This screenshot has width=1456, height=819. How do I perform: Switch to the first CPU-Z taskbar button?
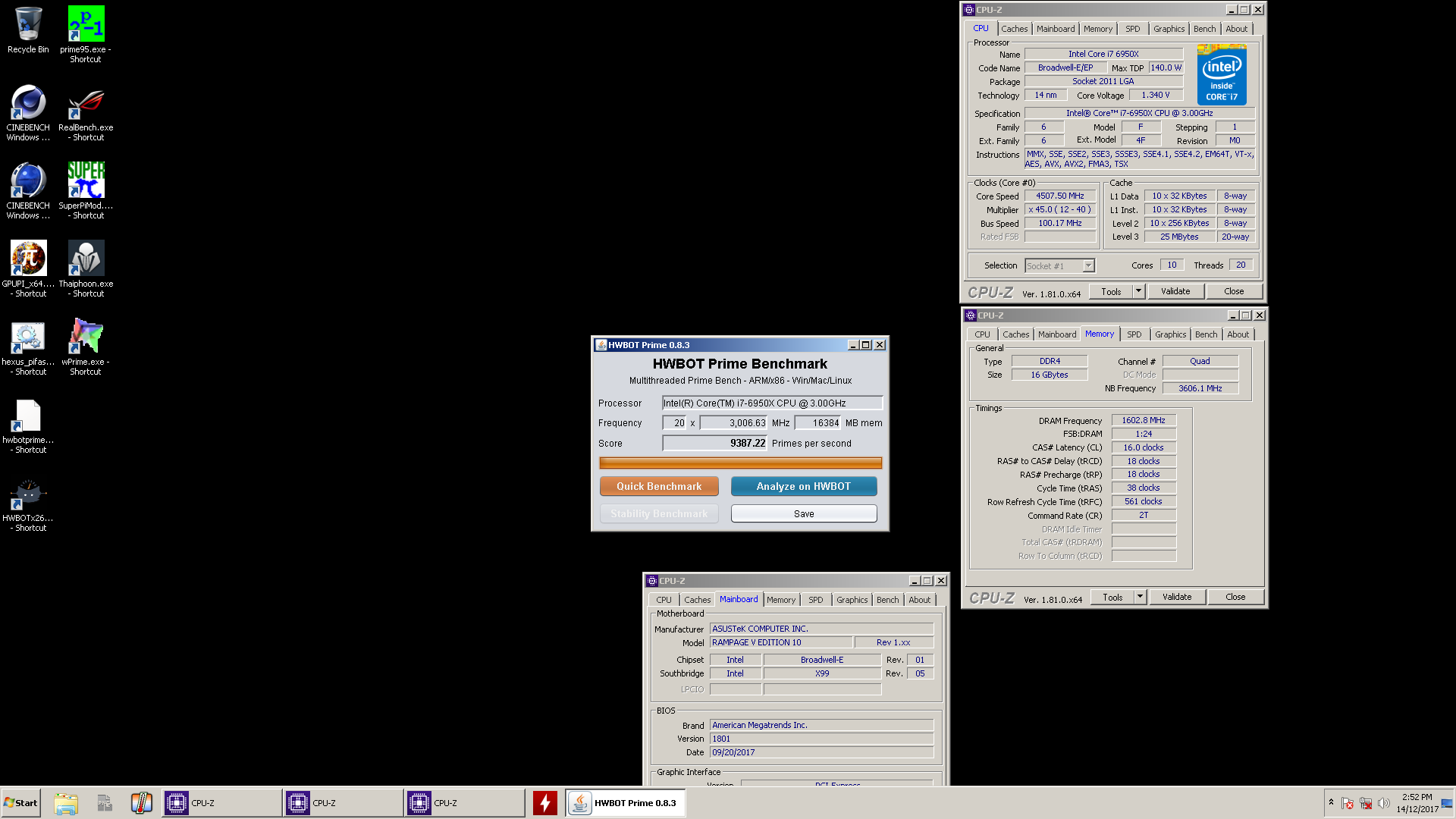pyautogui.click(x=221, y=803)
